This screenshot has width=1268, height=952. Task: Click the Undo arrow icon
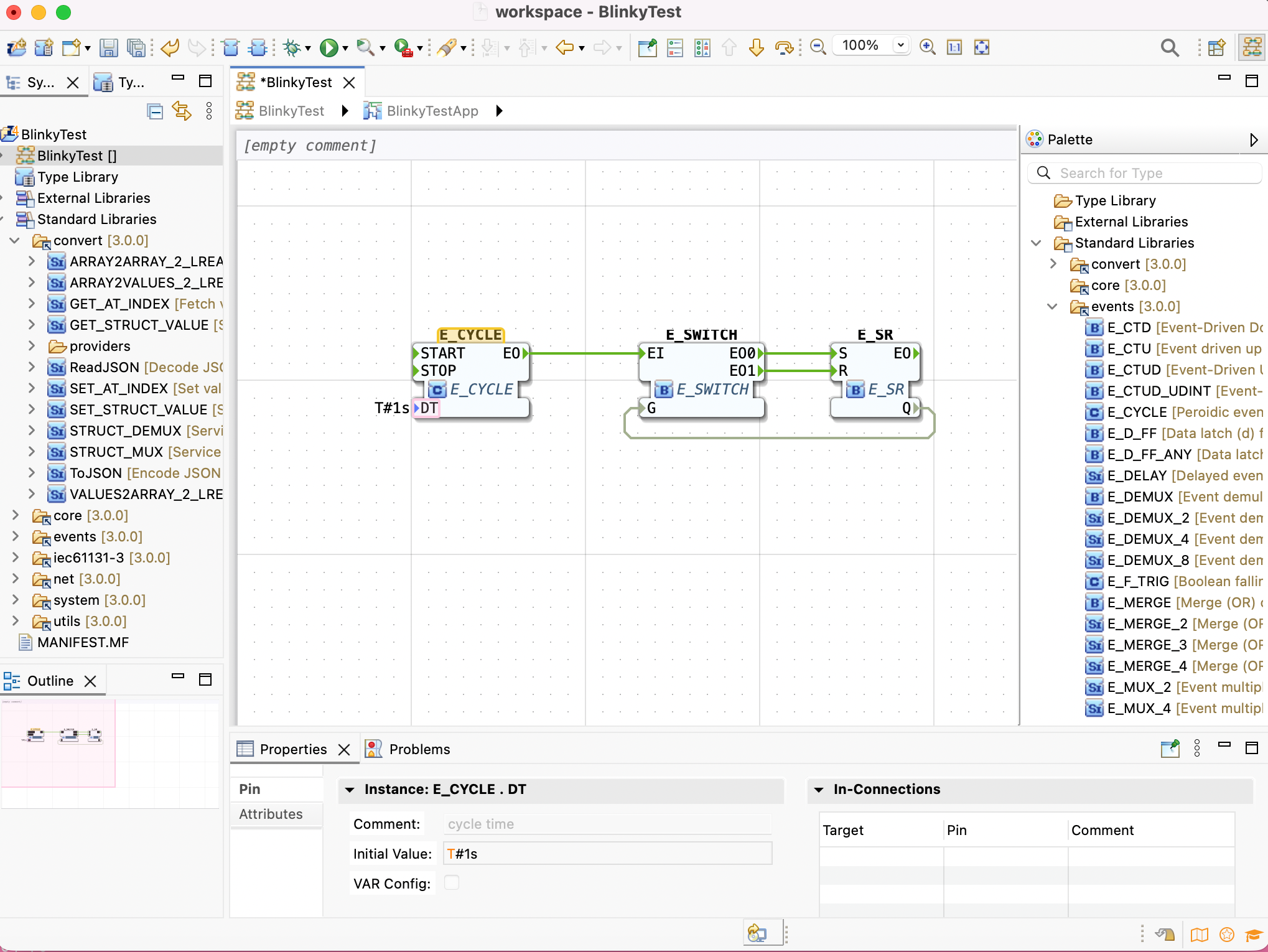(170, 47)
